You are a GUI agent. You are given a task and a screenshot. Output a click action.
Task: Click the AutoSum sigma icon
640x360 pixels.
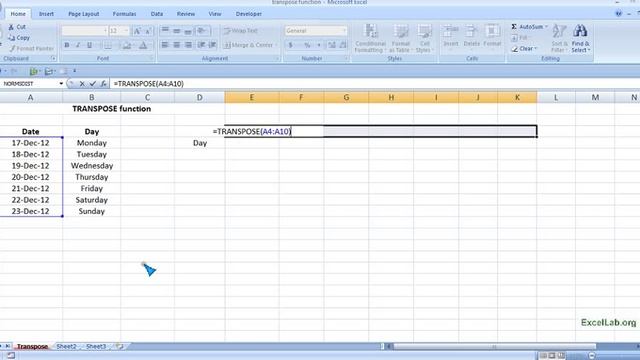click(514, 27)
